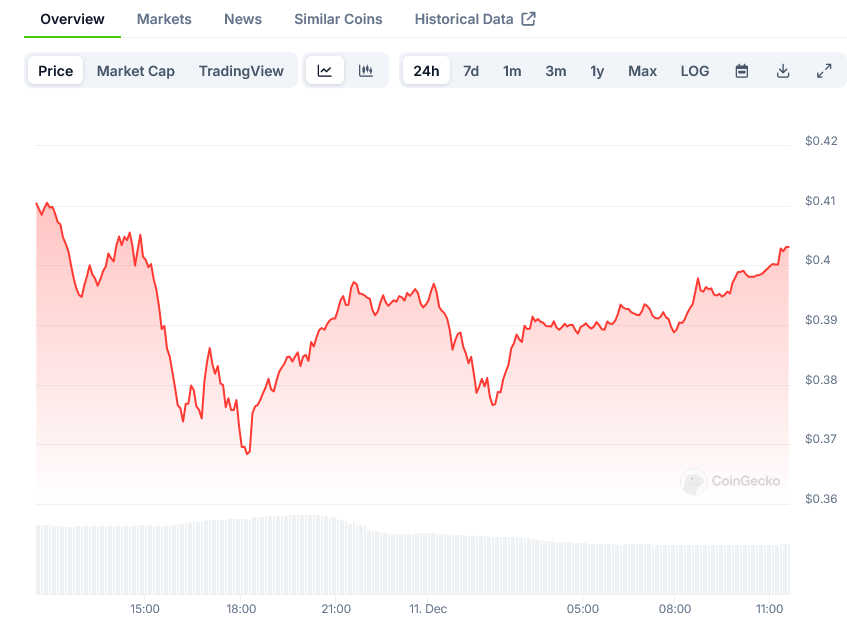This screenshot has width=847, height=637.
Task: Click the volume bars below the chart
Action: click(x=400, y=560)
